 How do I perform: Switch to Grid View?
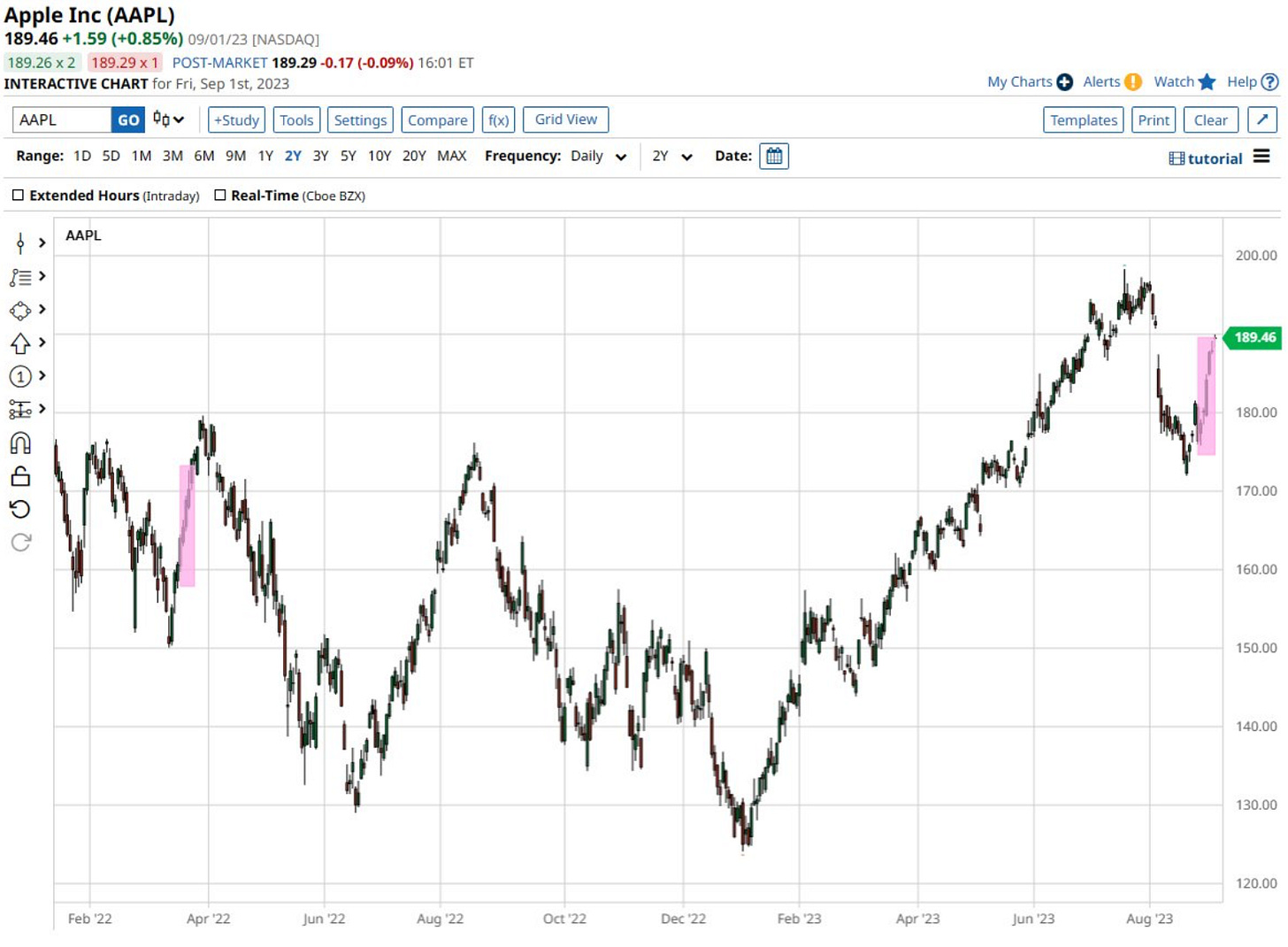(x=566, y=119)
